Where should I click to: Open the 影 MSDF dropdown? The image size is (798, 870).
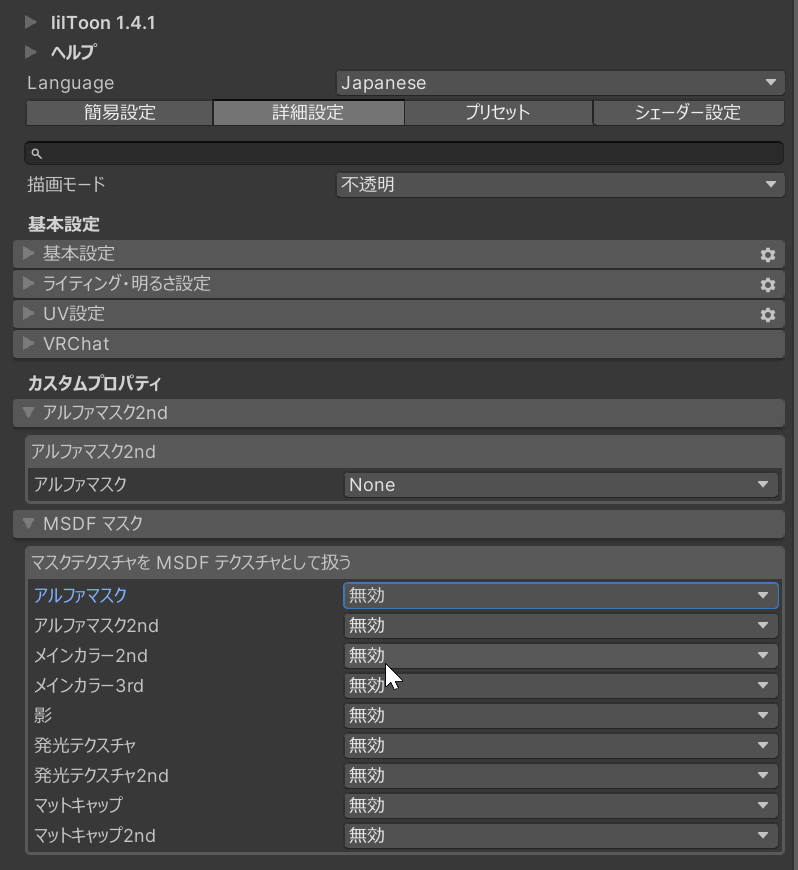(x=560, y=716)
